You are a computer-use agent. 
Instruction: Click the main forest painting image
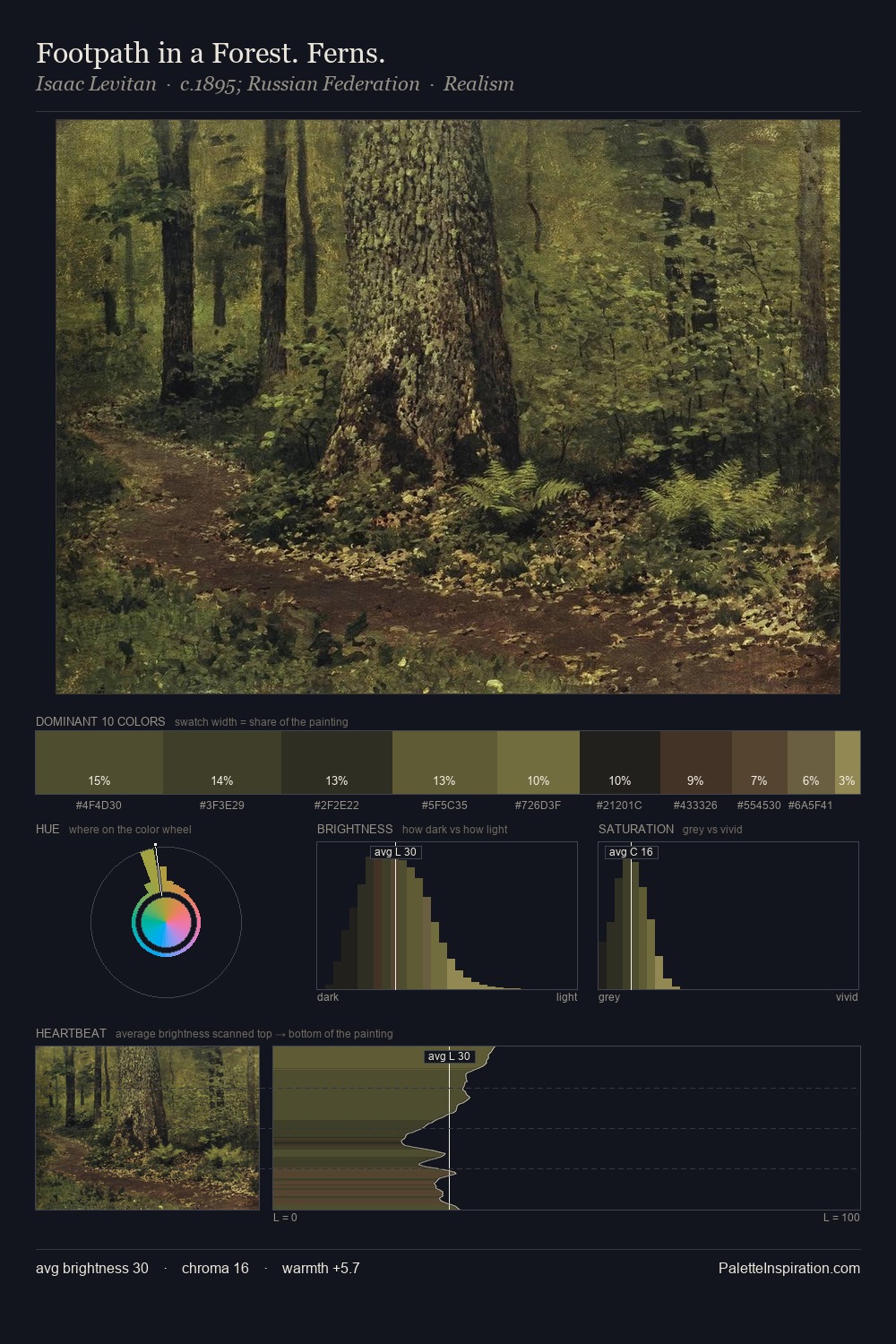click(x=448, y=407)
